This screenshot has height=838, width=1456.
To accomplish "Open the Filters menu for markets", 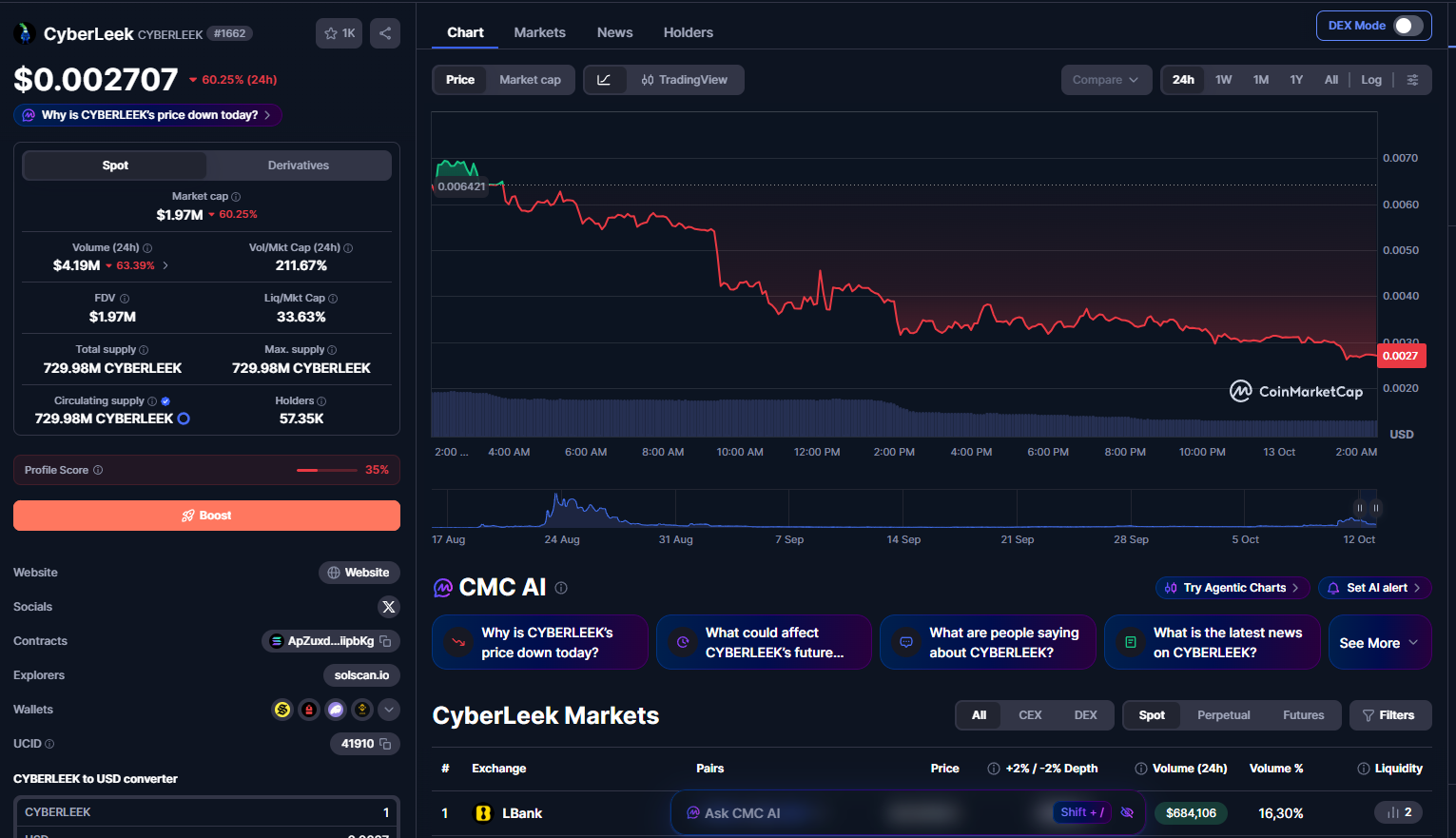I will point(1389,715).
